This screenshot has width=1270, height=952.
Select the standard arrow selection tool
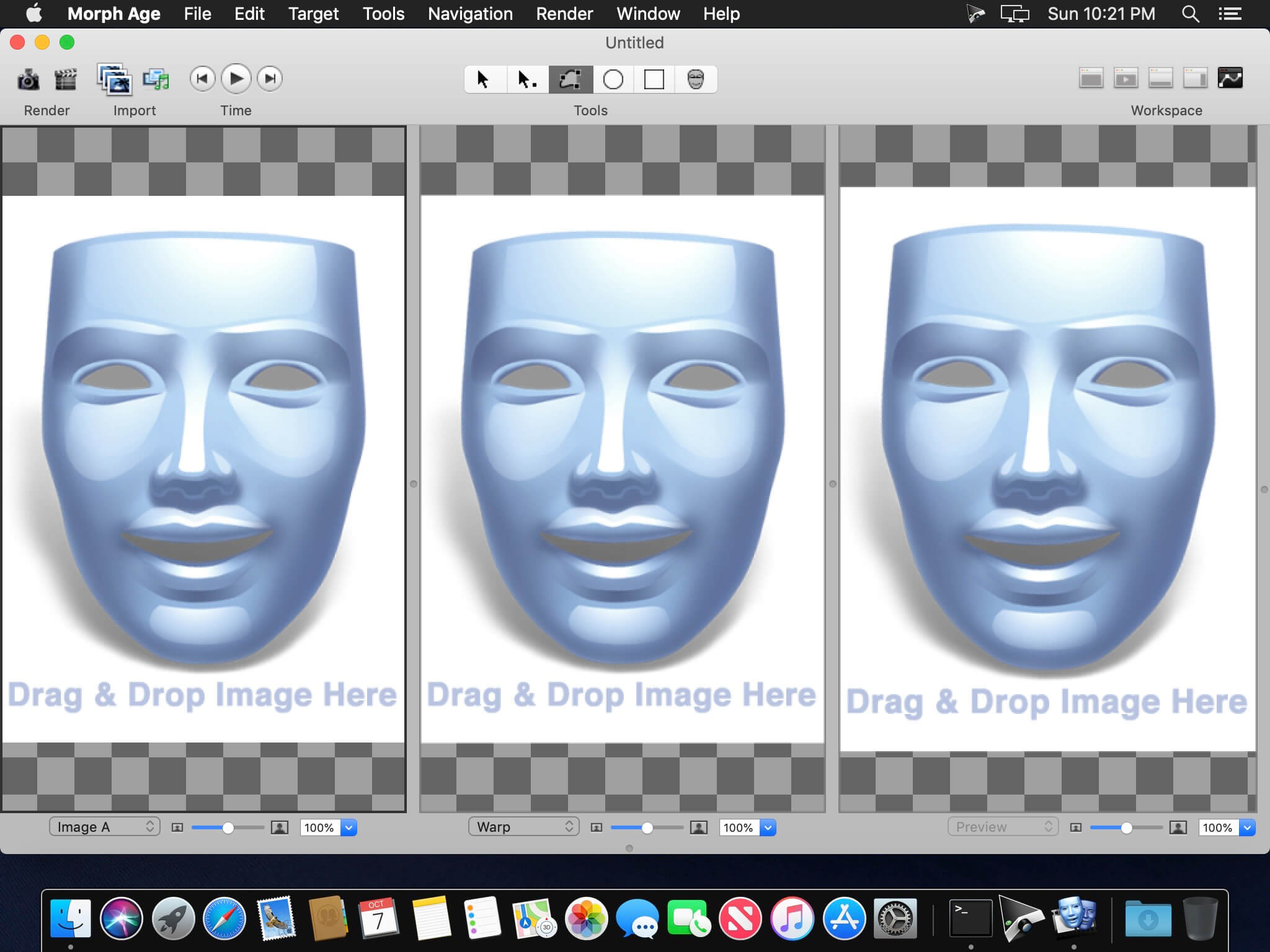click(x=484, y=79)
